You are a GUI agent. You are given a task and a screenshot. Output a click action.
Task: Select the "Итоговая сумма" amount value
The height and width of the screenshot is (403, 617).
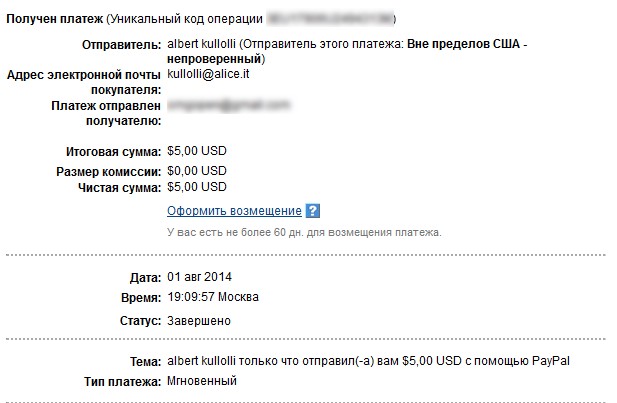(197, 151)
